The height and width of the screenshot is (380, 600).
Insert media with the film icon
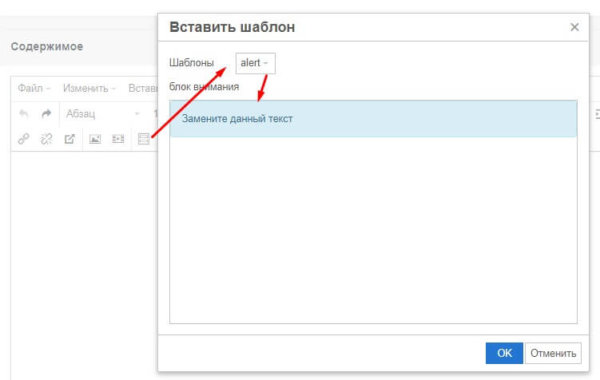[118, 139]
